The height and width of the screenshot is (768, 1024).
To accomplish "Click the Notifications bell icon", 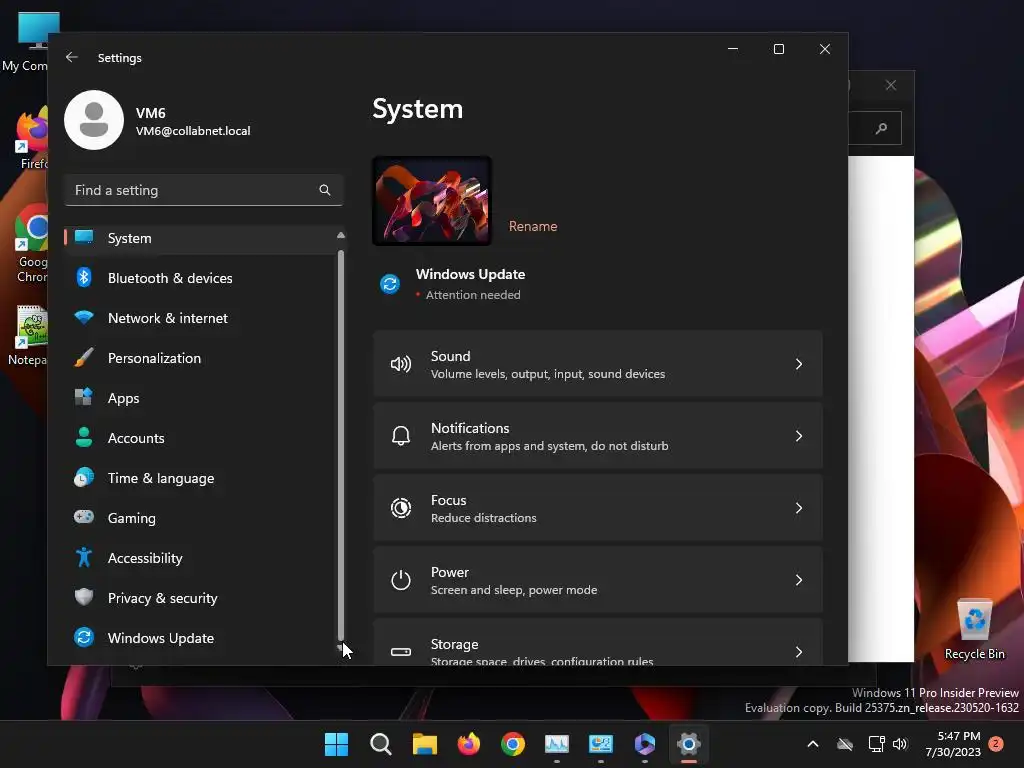I will 401,436.
